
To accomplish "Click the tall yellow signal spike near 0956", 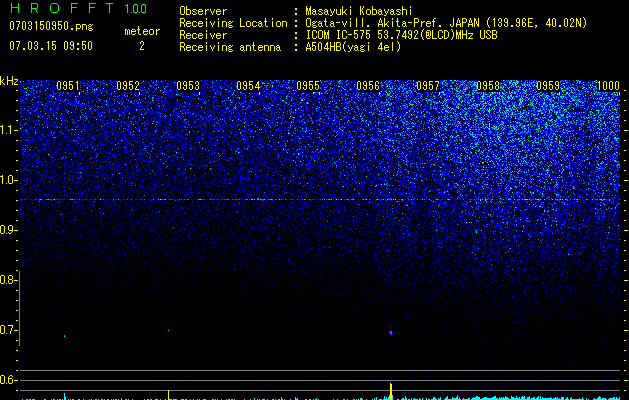I will [x=391, y=391].
